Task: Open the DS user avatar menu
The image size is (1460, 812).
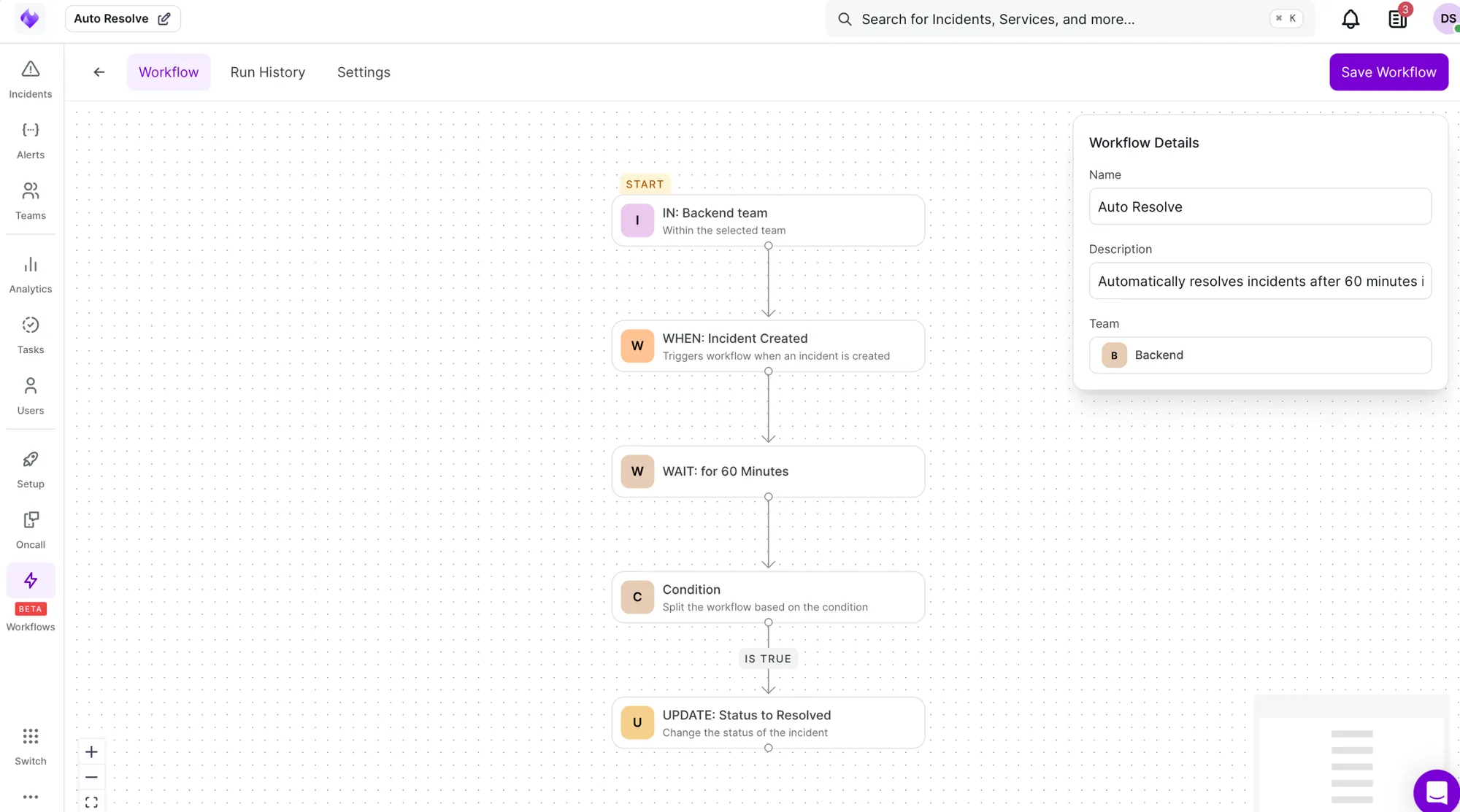Action: click(x=1447, y=19)
